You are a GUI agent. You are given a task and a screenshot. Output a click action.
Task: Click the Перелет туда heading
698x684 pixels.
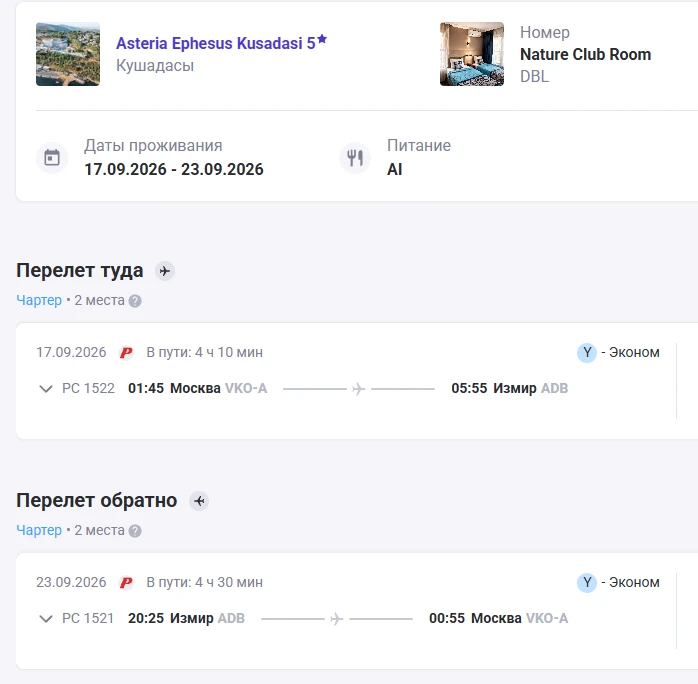click(x=80, y=271)
